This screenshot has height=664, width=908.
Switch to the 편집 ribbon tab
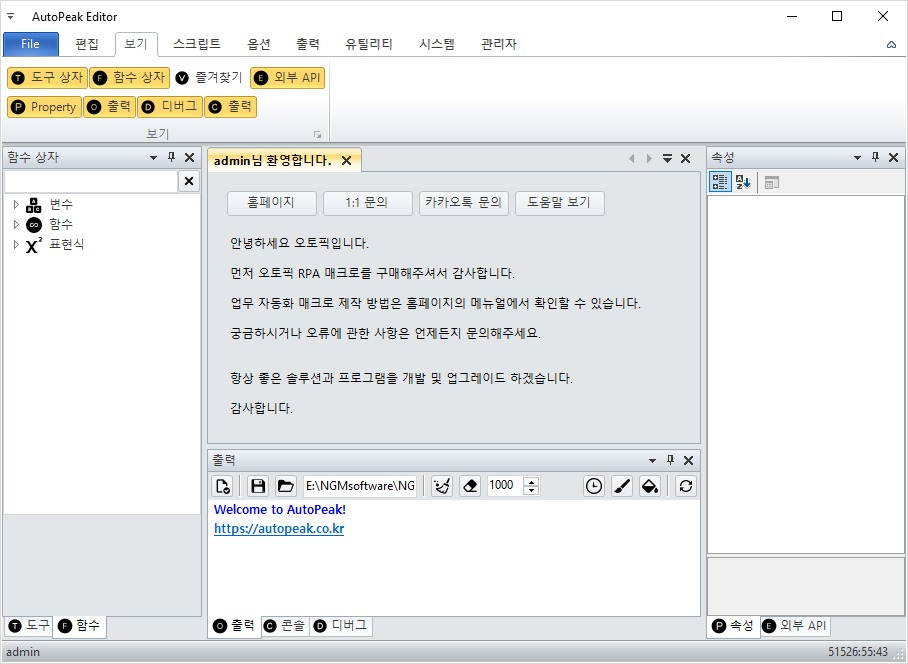(x=87, y=44)
